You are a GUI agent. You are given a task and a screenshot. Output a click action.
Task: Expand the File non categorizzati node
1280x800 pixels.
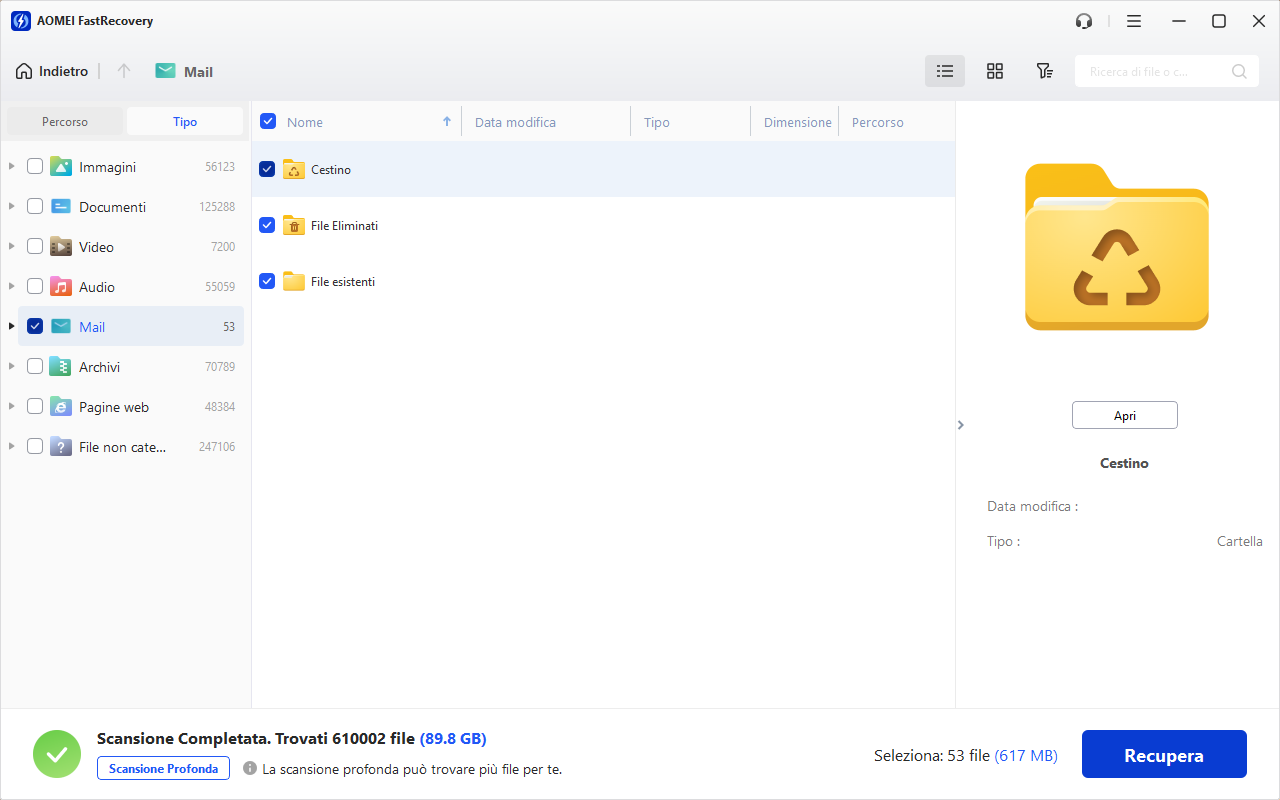(x=11, y=446)
